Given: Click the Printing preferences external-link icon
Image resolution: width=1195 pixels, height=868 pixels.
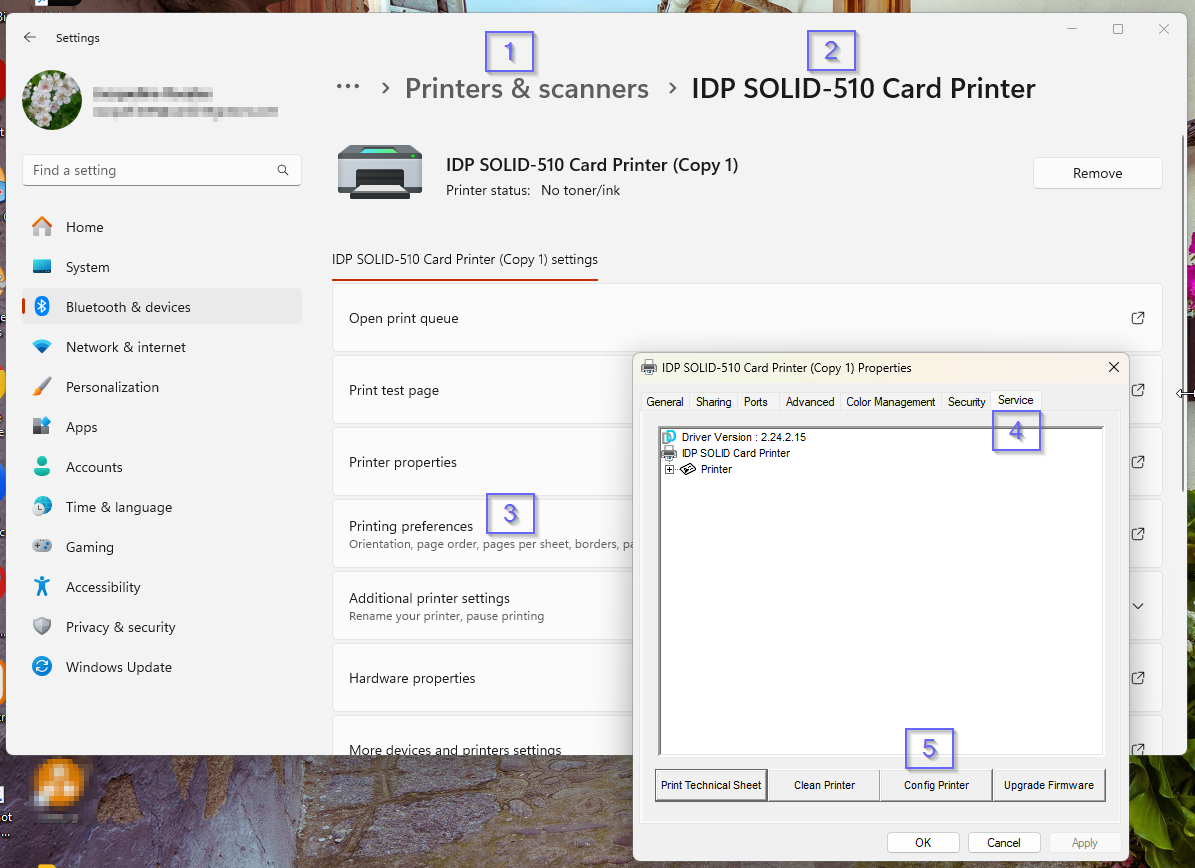Looking at the screenshot, I should tap(1138, 533).
